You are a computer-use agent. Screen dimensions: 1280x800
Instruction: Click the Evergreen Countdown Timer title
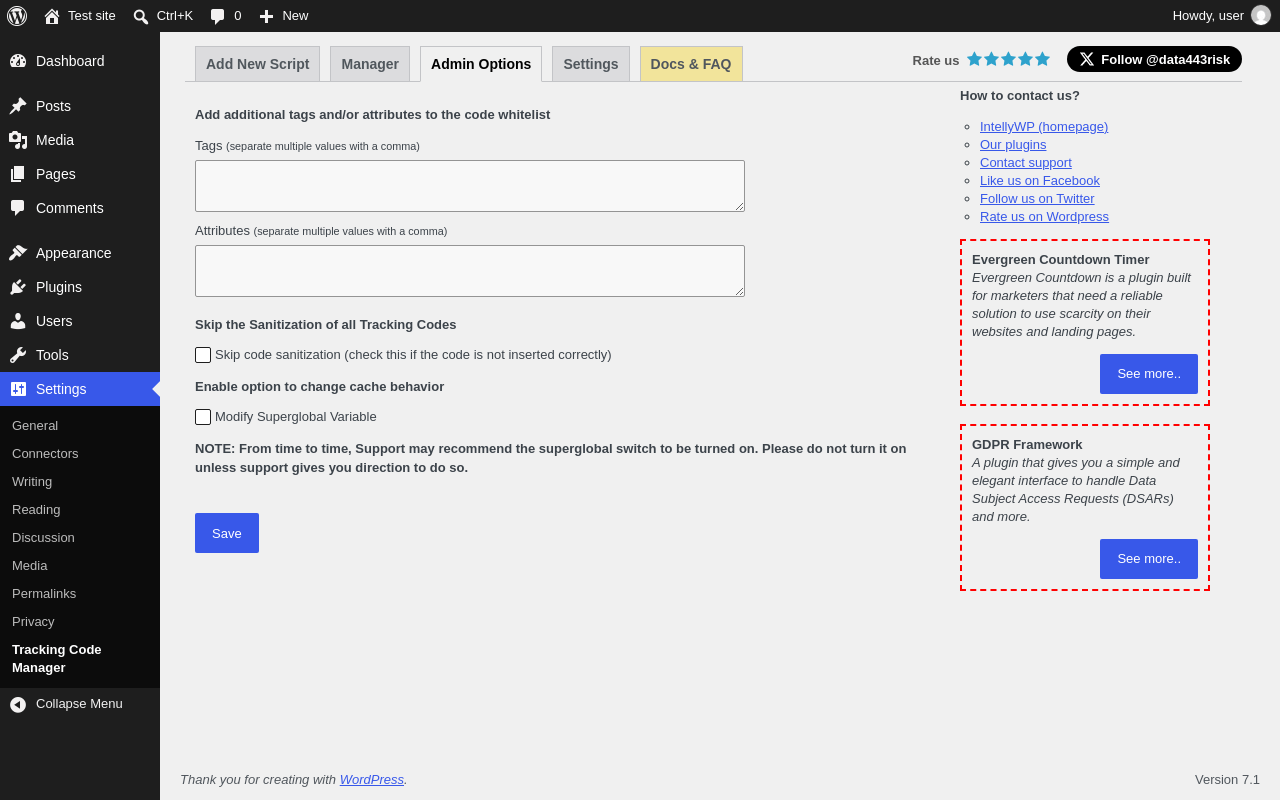pos(1061,260)
